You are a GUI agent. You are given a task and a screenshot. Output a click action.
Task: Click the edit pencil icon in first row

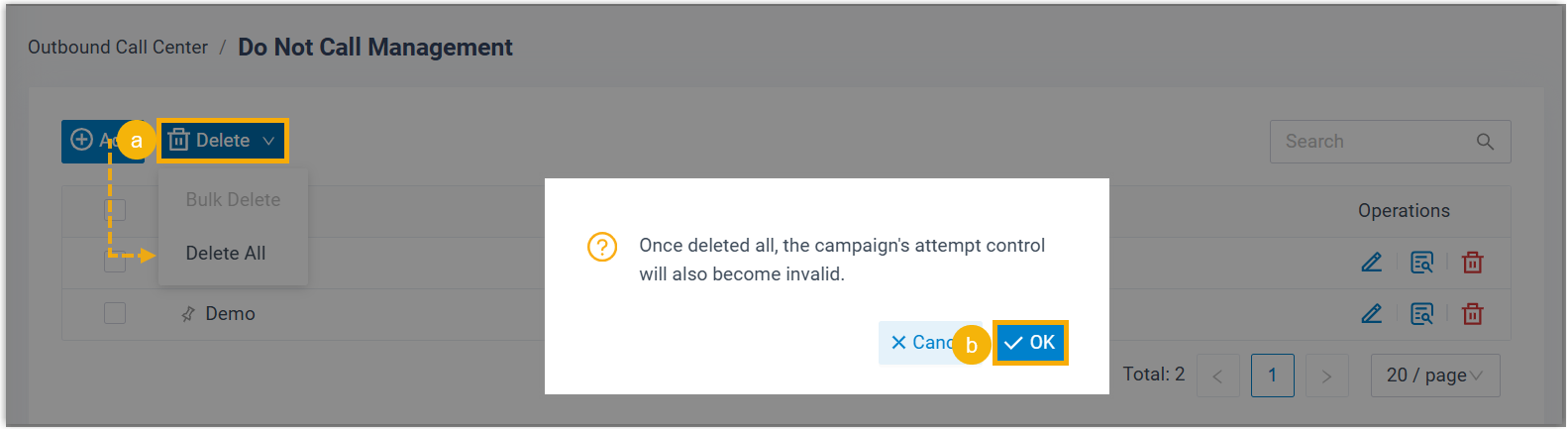coord(1372,263)
